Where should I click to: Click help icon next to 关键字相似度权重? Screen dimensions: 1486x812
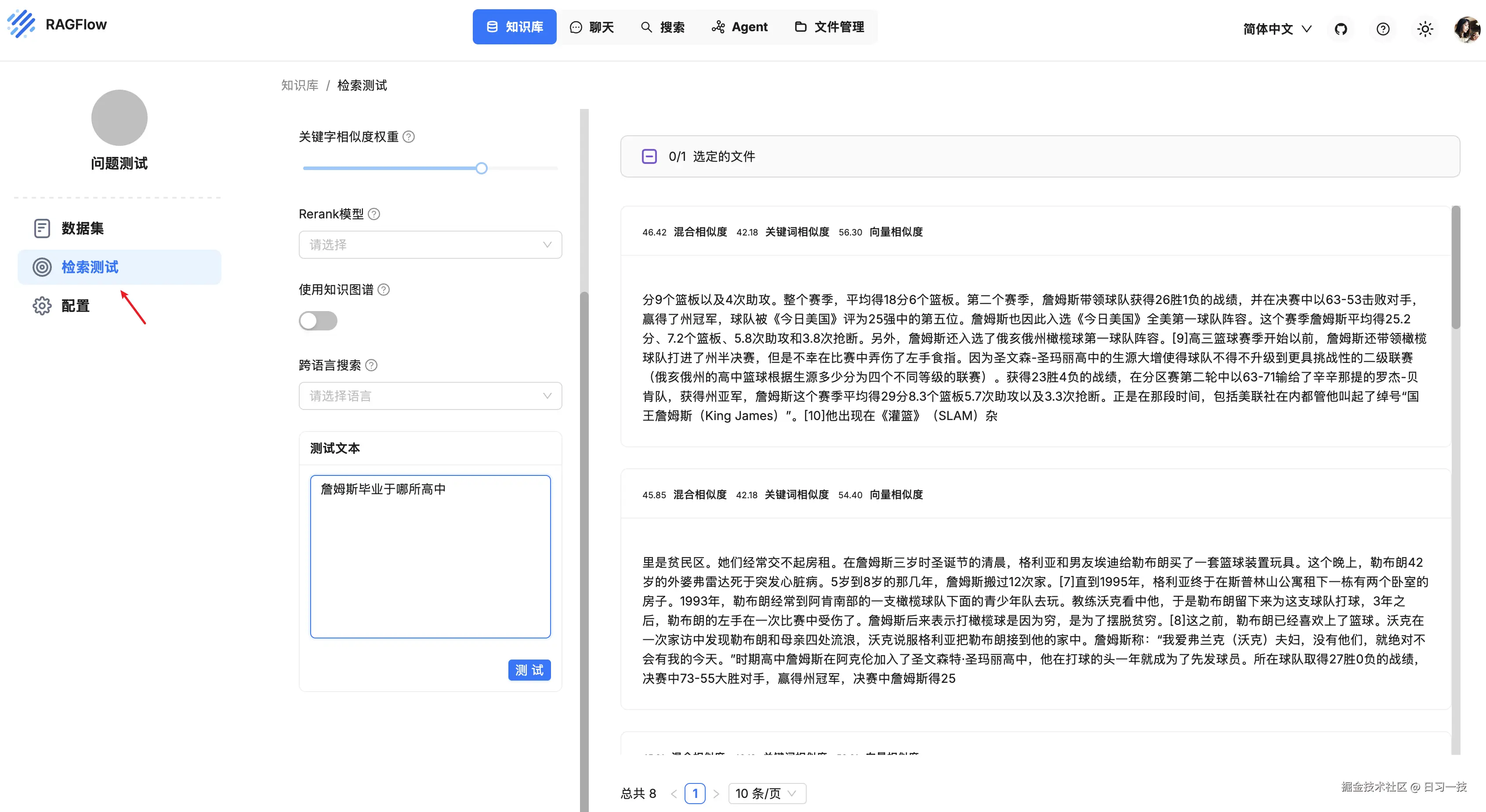point(409,137)
